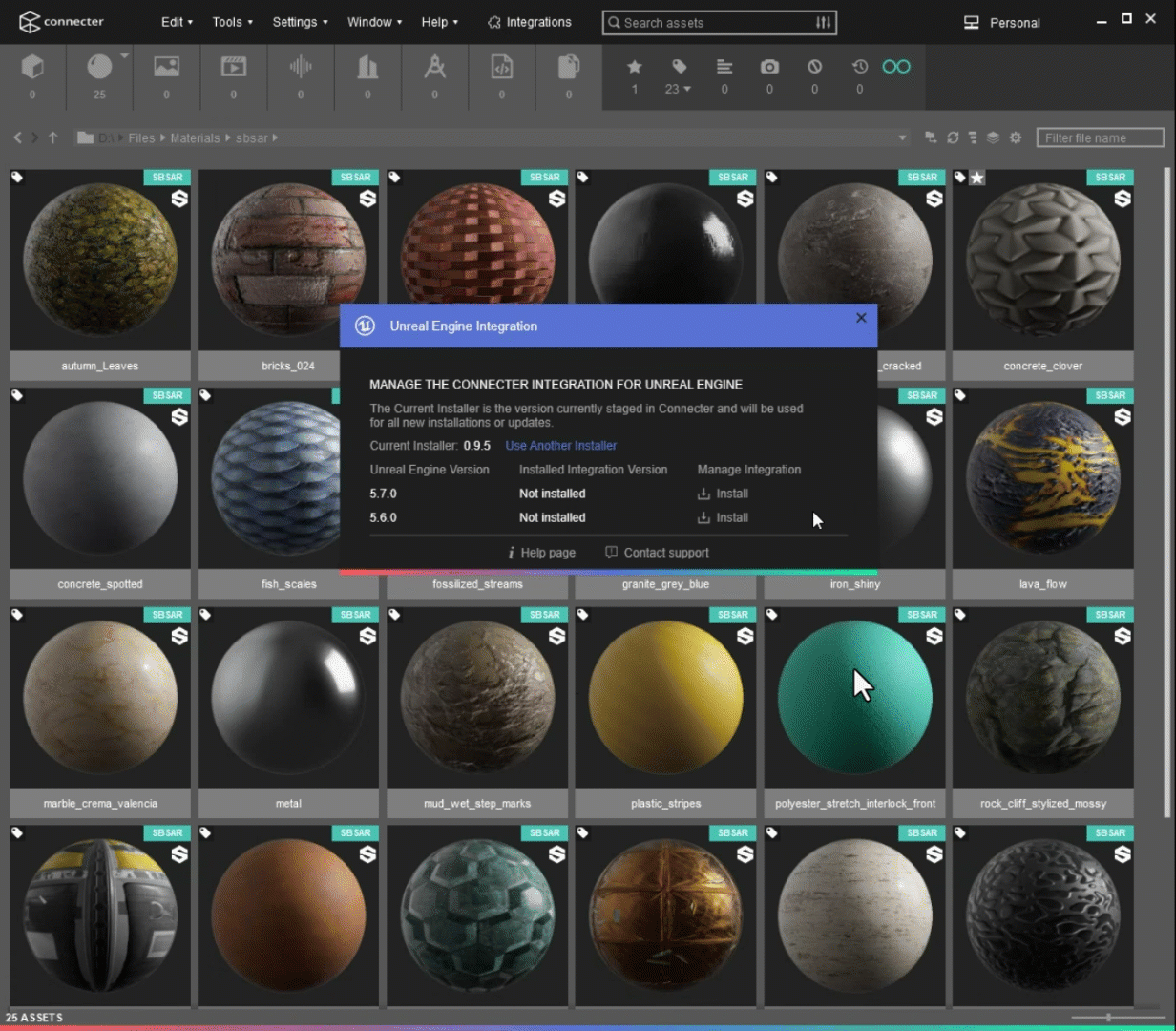This screenshot has width=1176, height=1031.
Task: Click Contact support link
Action: pyautogui.click(x=657, y=553)
